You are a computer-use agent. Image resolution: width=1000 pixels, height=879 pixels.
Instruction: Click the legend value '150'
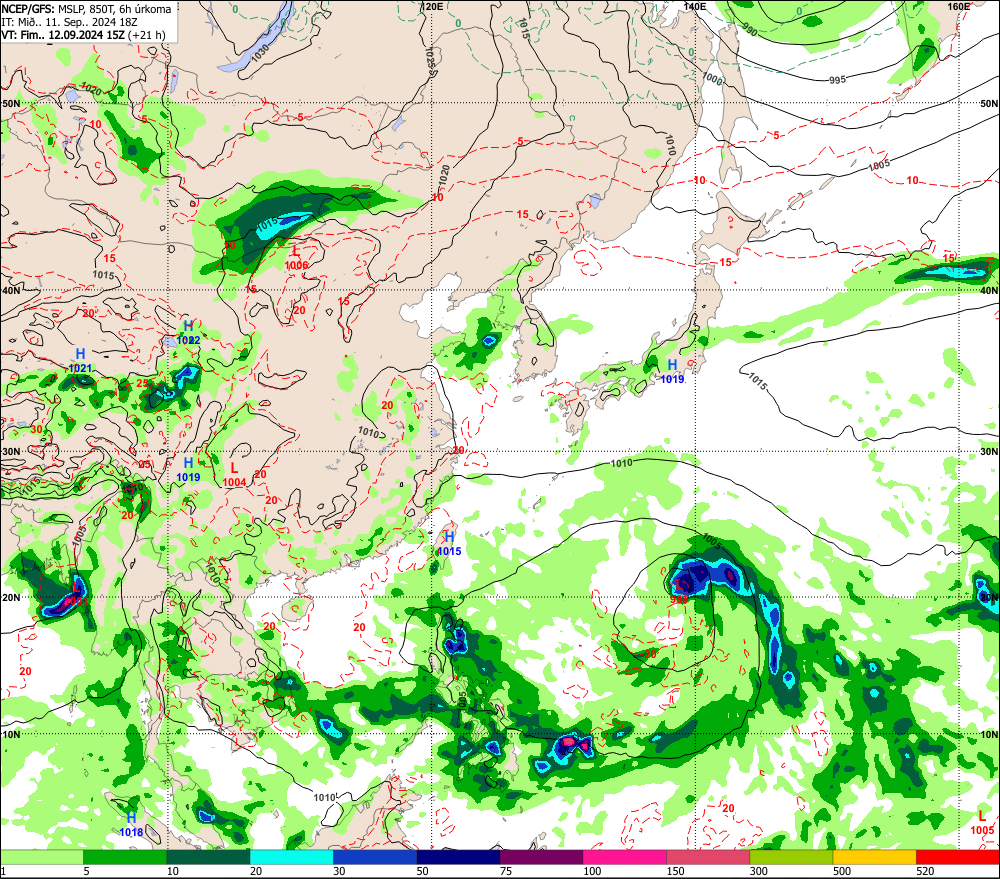[675, 871]
